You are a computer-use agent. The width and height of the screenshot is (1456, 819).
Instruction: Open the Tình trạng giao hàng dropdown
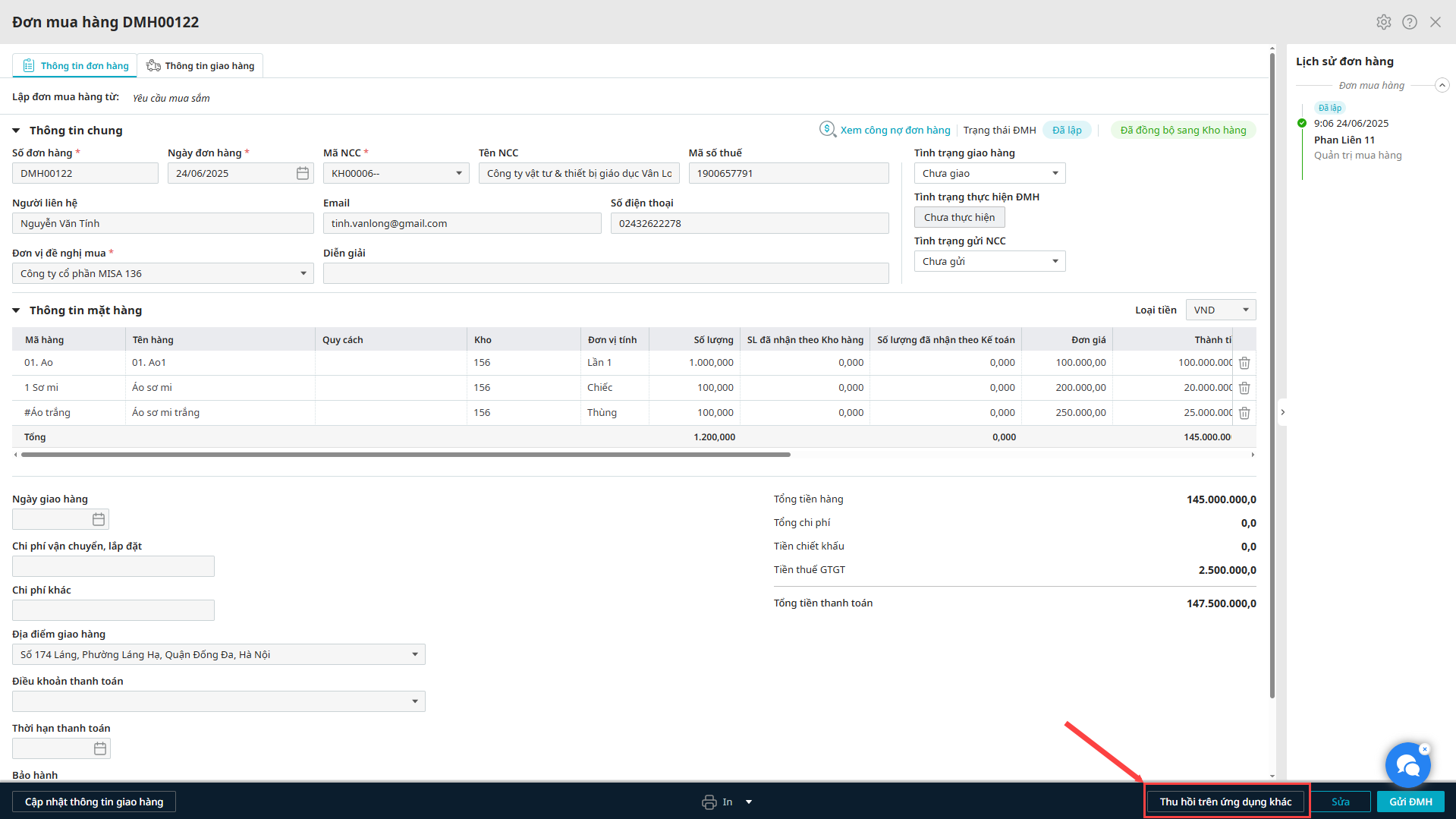click(989, 174)
